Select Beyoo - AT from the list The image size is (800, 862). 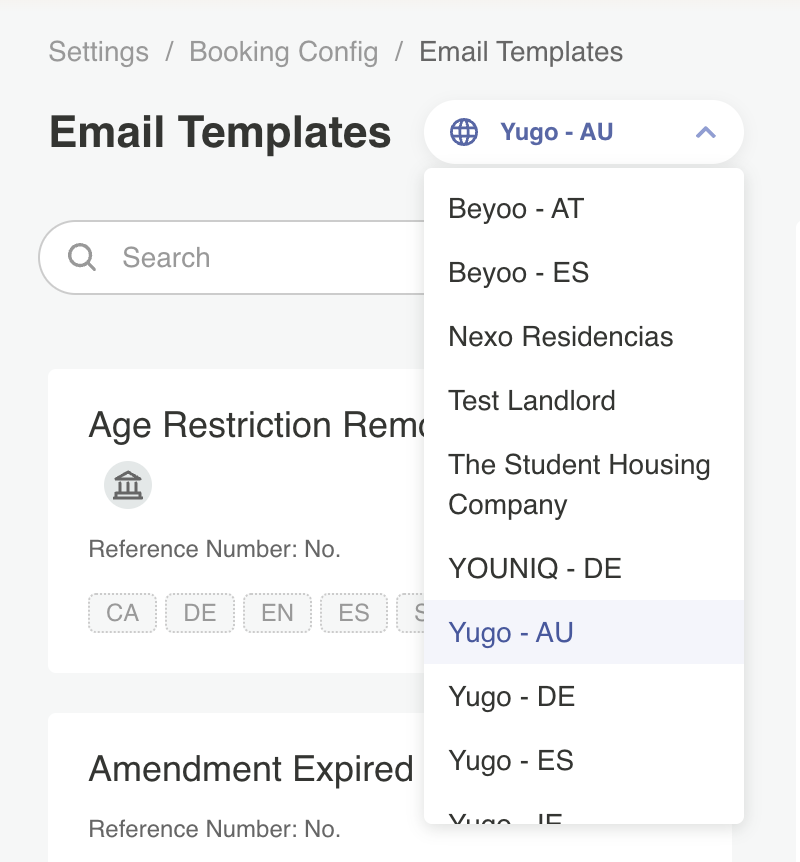[583, 209]
